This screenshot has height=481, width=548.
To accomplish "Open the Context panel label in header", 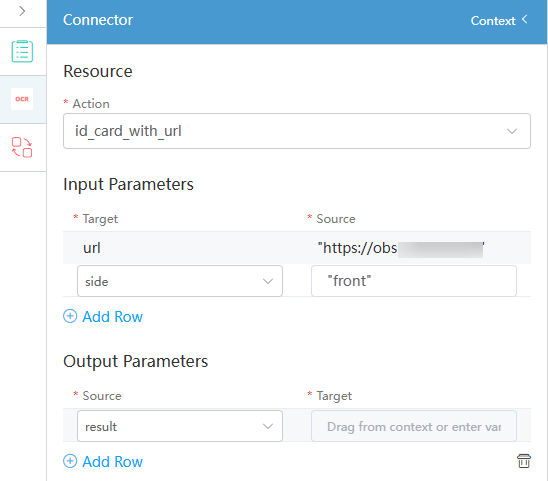I will point(493,21).
